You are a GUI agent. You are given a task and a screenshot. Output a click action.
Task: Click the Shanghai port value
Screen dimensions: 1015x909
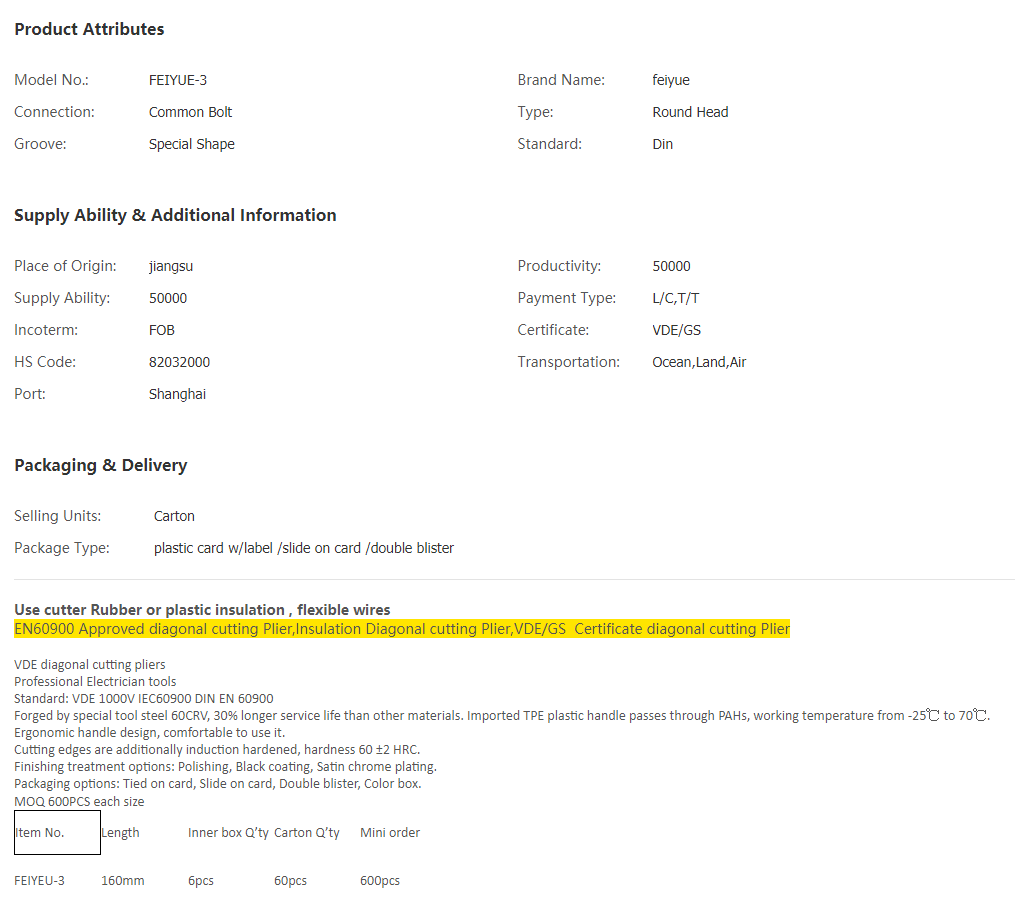pyautogui.click(x=177, y=394)
